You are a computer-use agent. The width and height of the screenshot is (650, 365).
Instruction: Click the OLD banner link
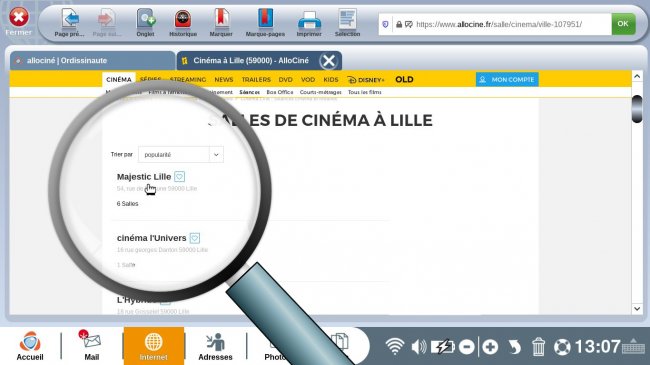coord(404,79)
